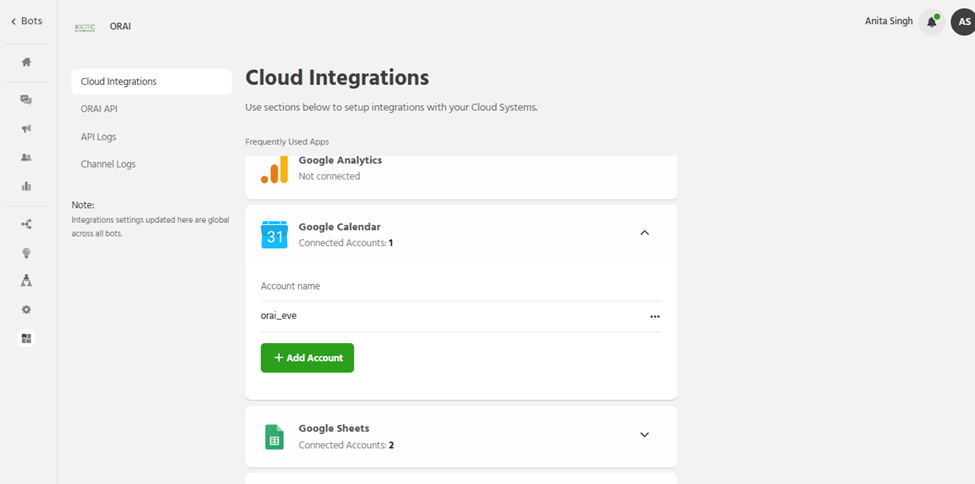Select the ORAI API menu item
This screenshot has height=484, width=975.
click(99, 109)
